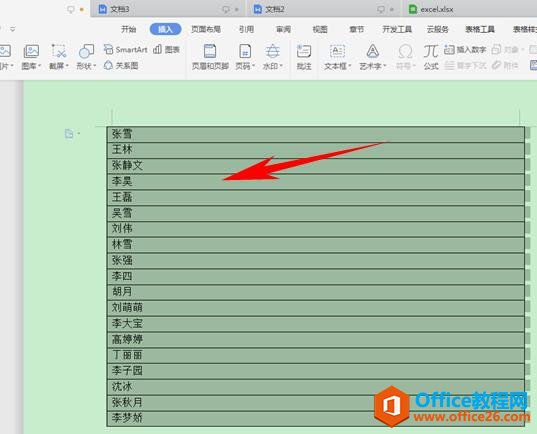Click the table cell containing 王磊
Screen dimensions: 537x434
point(315,198)
